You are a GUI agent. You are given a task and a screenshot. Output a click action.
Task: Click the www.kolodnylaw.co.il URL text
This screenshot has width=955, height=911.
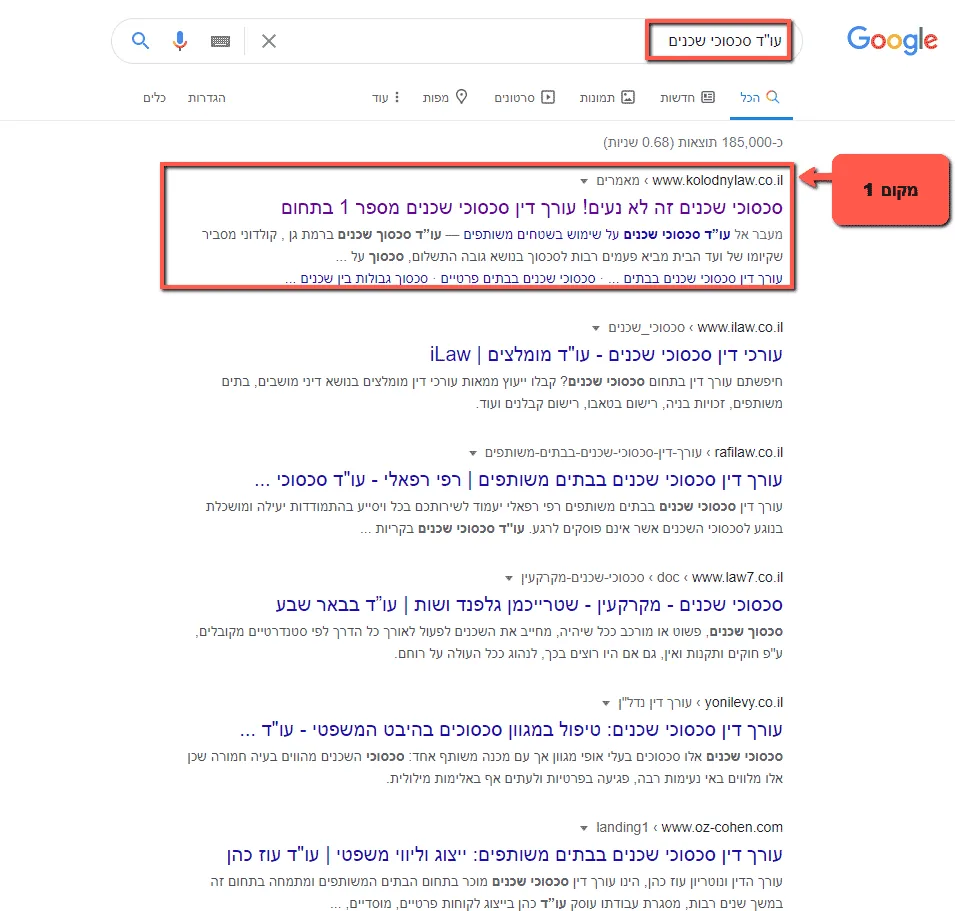pyautogui.click(x=717, y=181)
